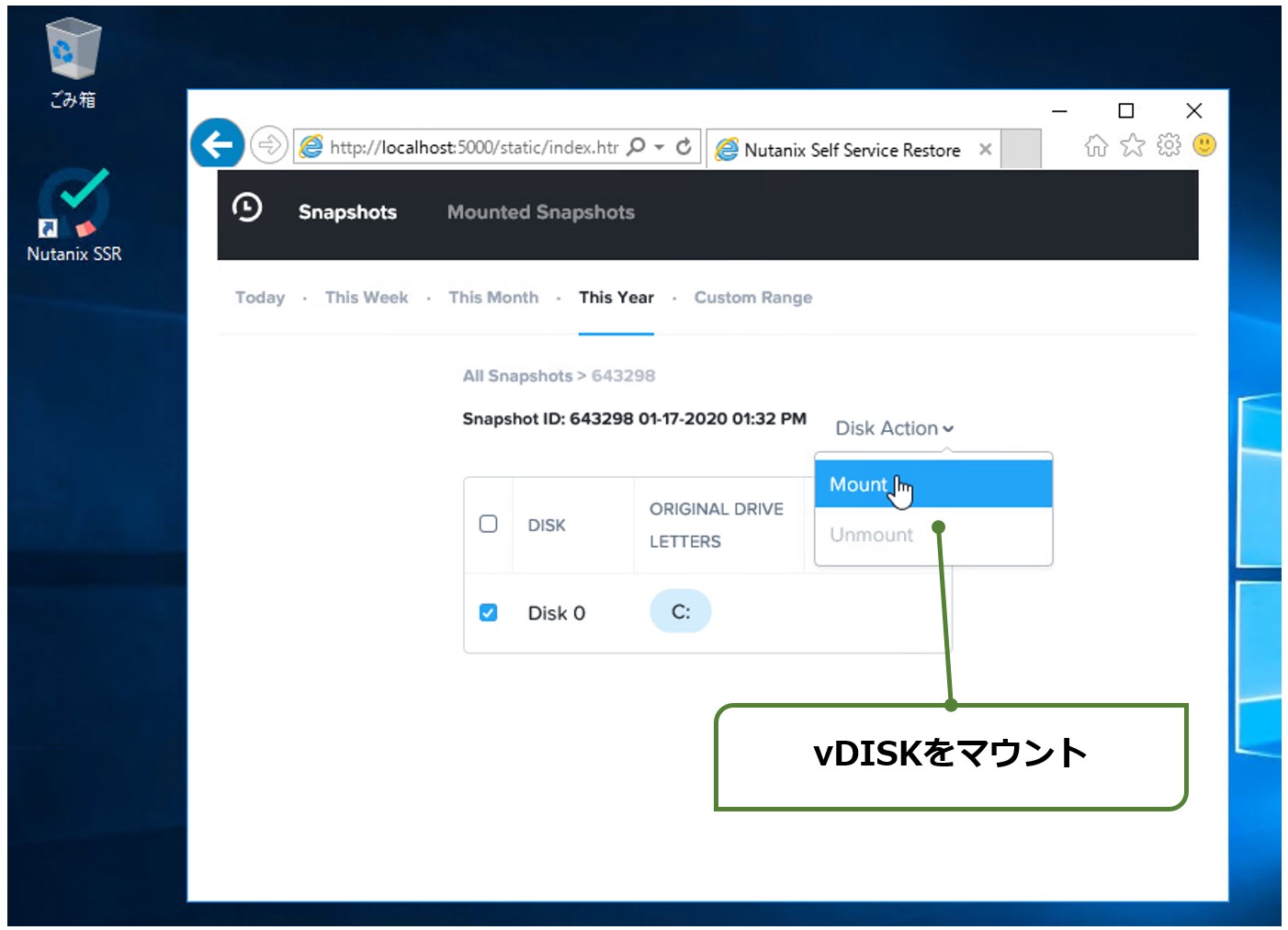Screen dimensions: 1288x930
Task: Close the Internet Explorer window
Action: pos(1194,110)
